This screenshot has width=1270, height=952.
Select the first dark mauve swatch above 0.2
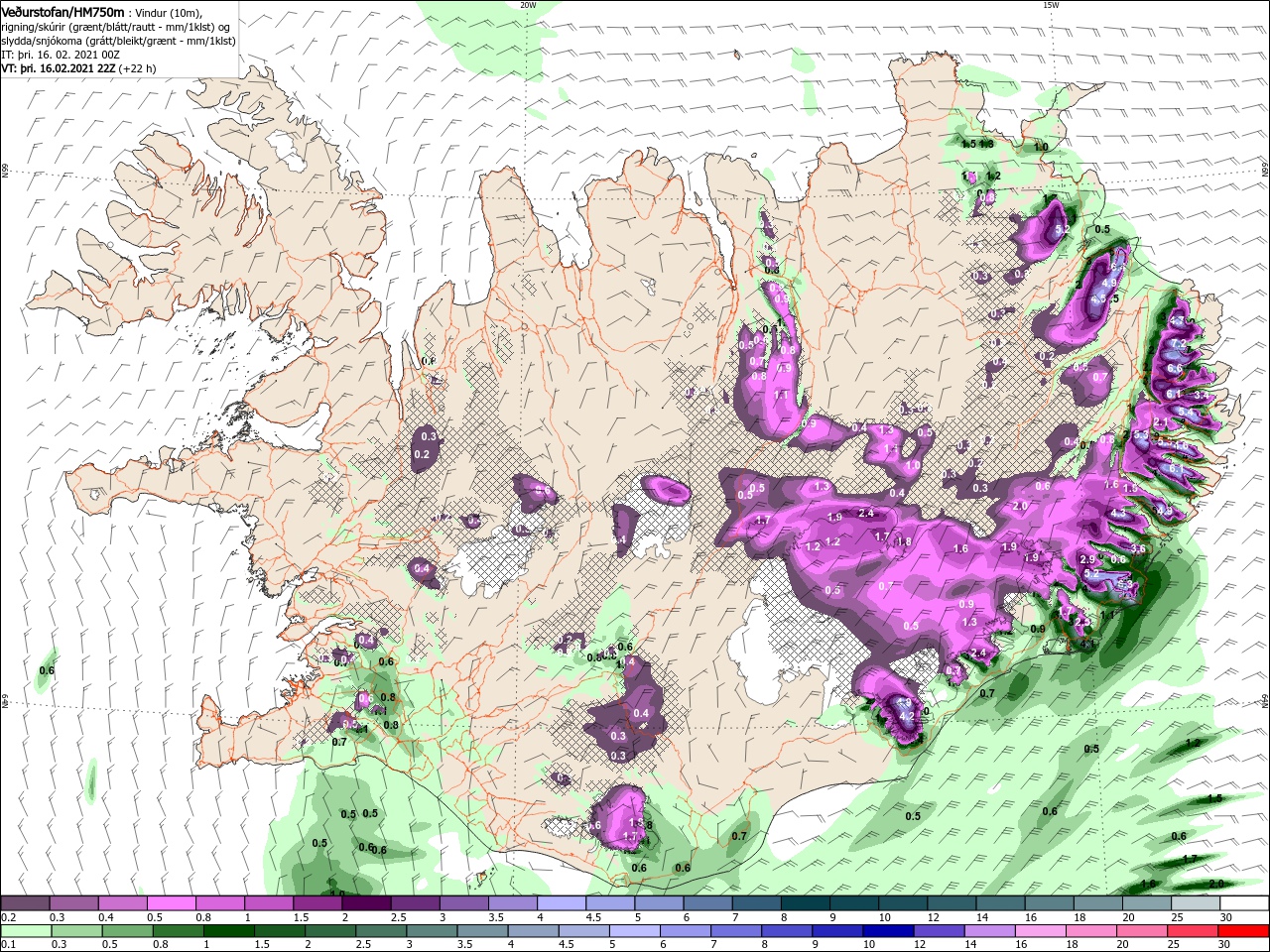25,903
